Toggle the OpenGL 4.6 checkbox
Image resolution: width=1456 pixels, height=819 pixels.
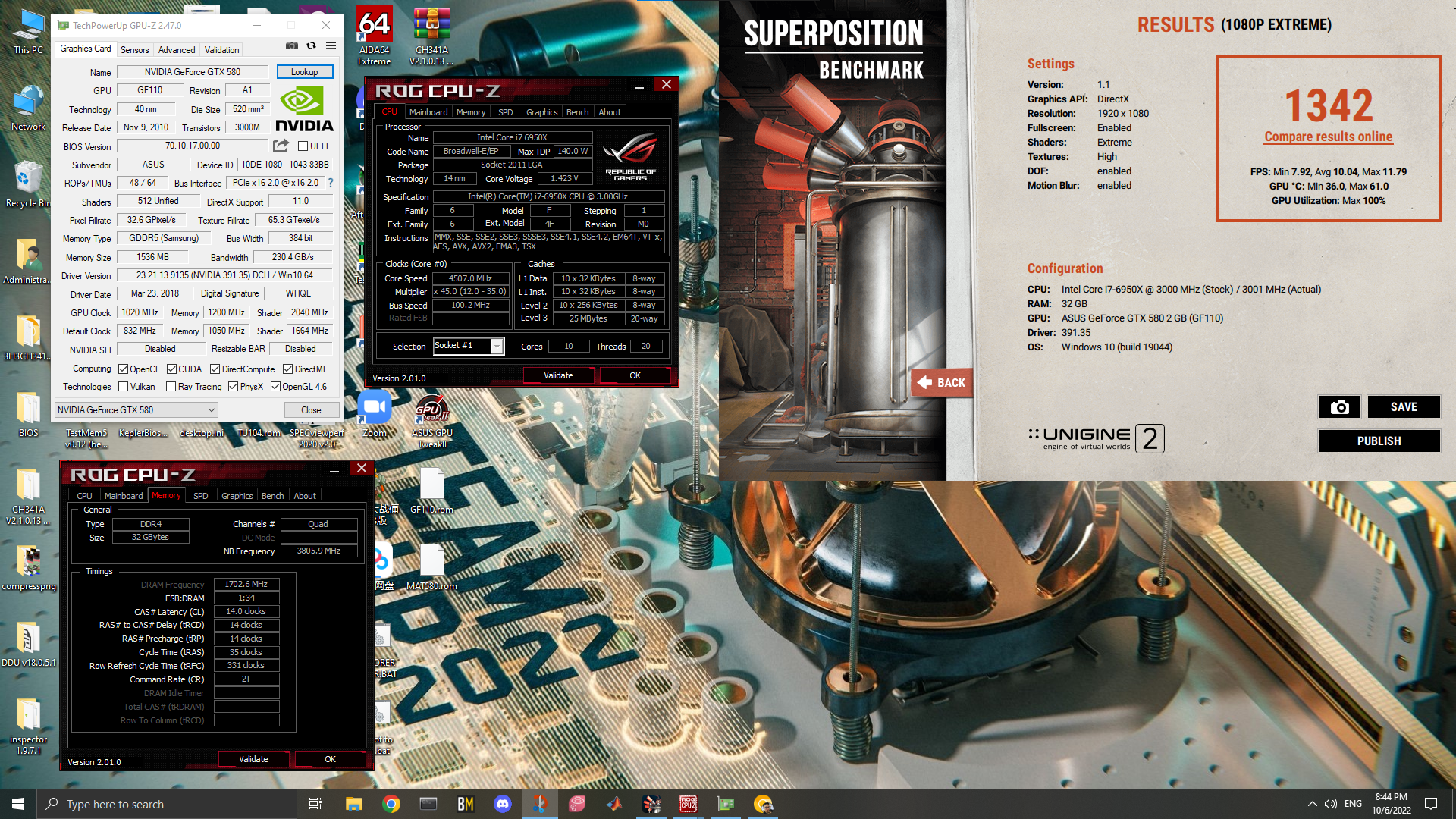click(275, 387)
